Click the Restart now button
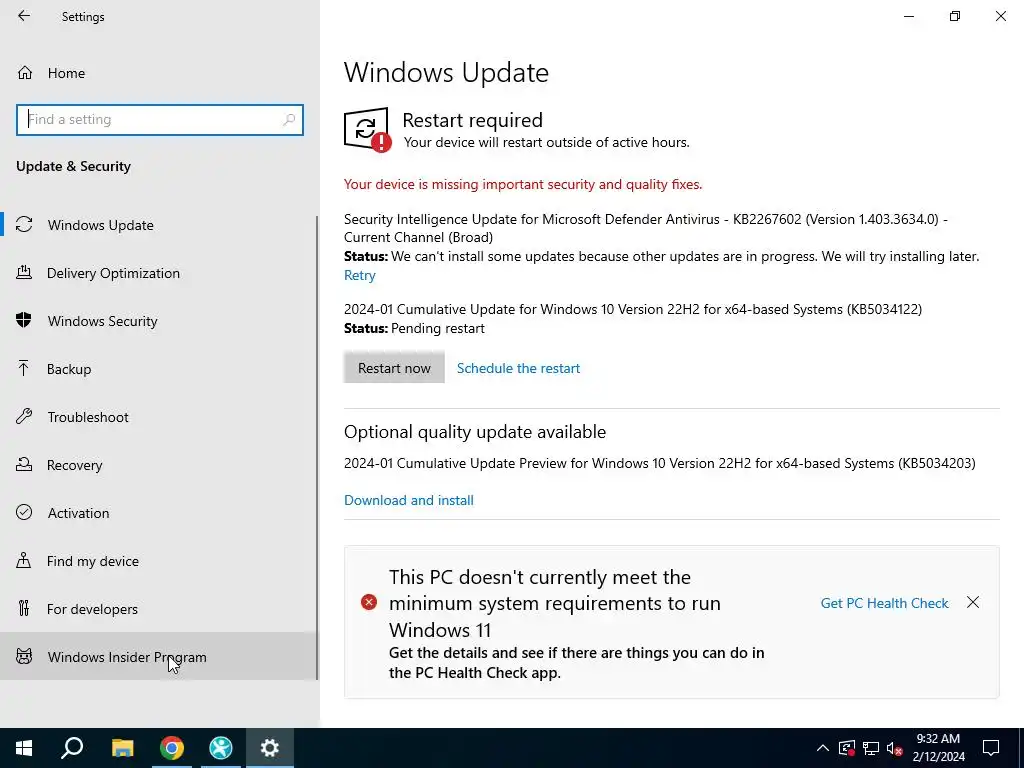 394,368
